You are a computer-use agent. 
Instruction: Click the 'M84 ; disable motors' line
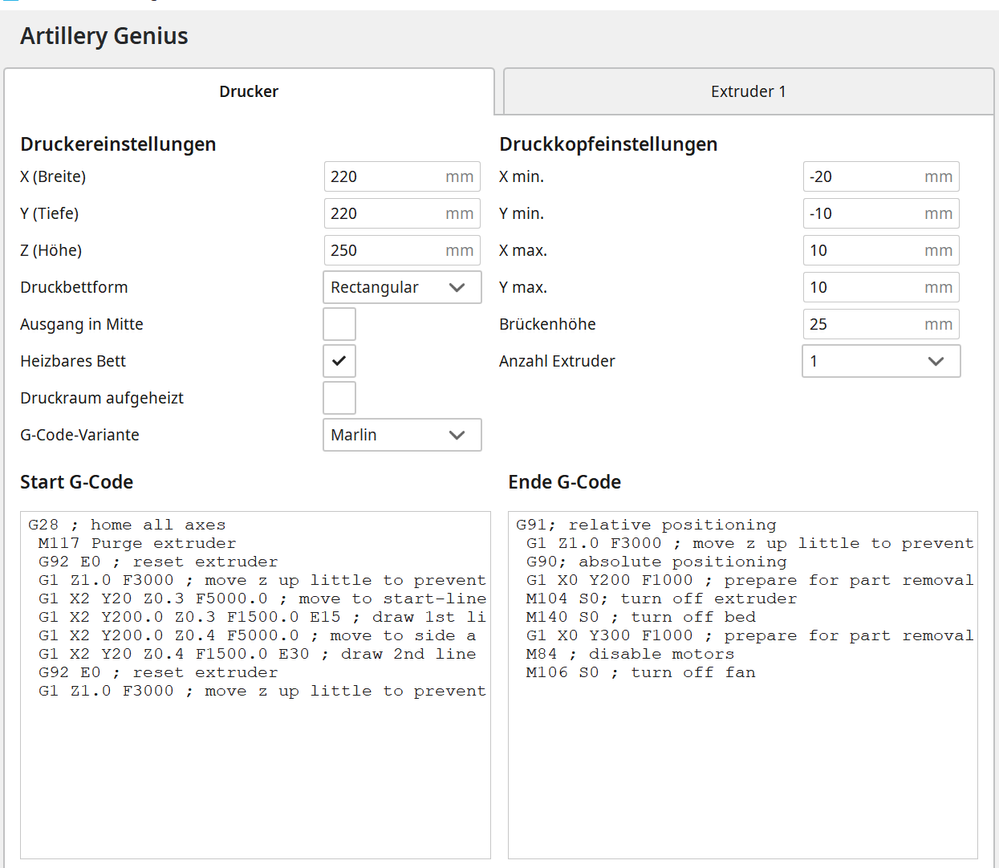(x=630, y=655)
